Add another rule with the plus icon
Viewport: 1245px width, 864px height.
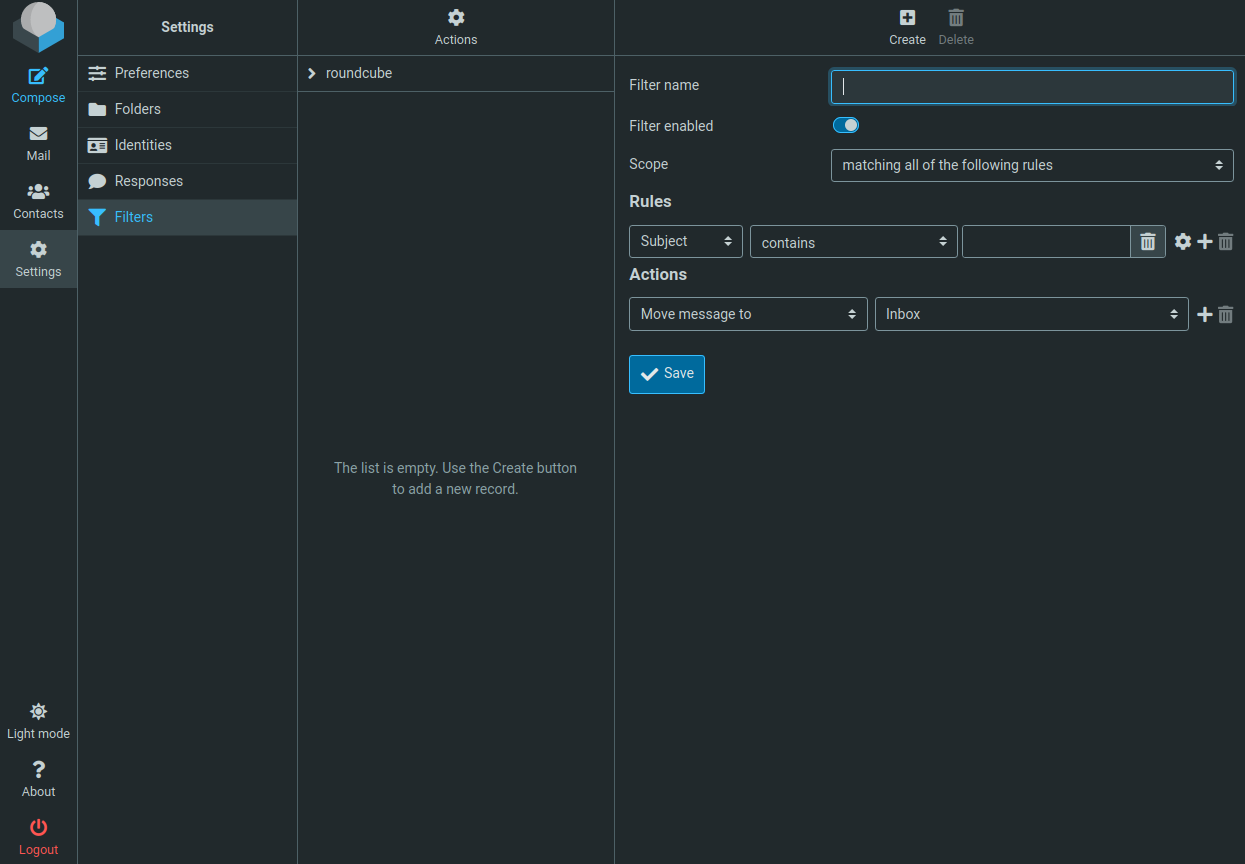click(x=1204, y=241)
